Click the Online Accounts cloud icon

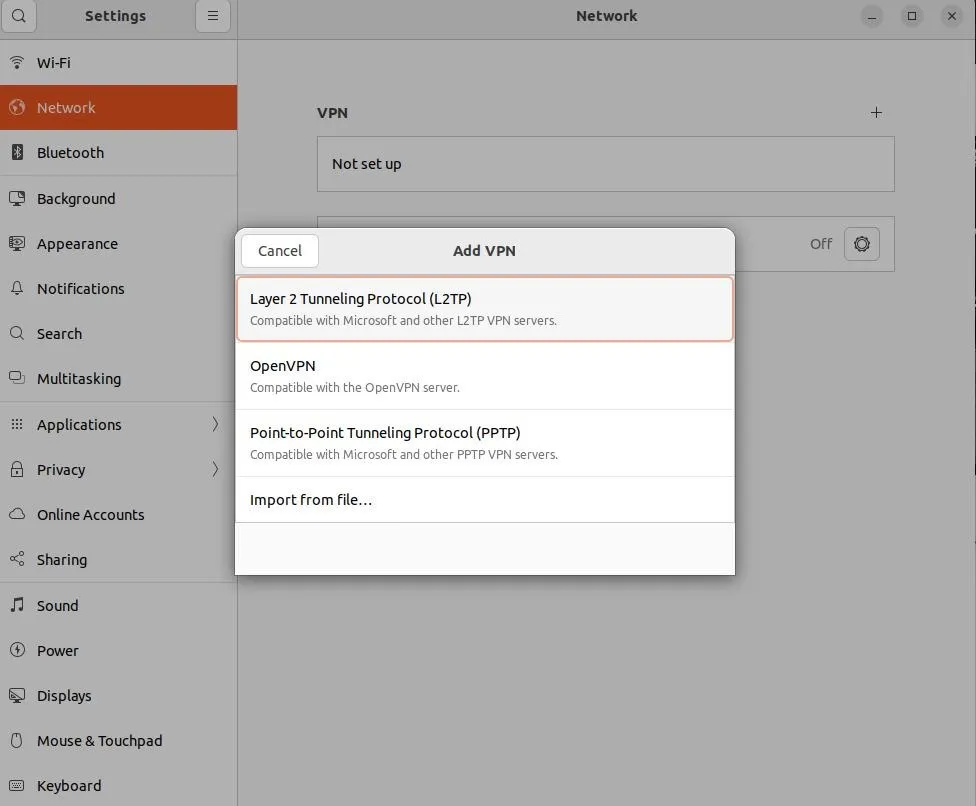point(17,514)
